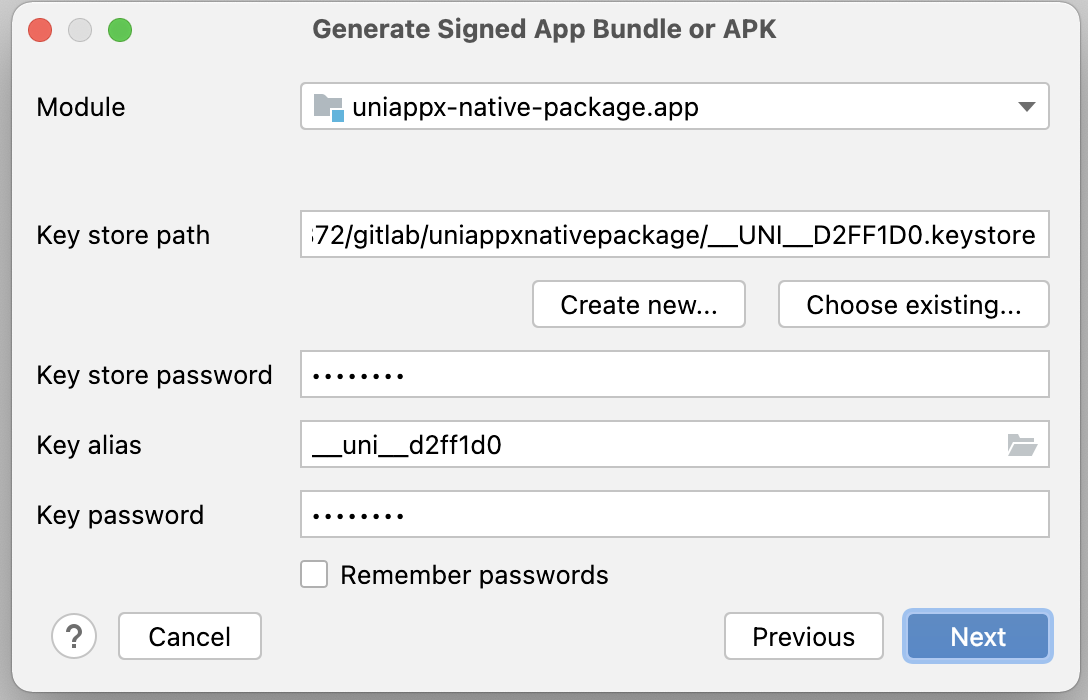Click Choose existing... keystore button

tap(913, 304)
